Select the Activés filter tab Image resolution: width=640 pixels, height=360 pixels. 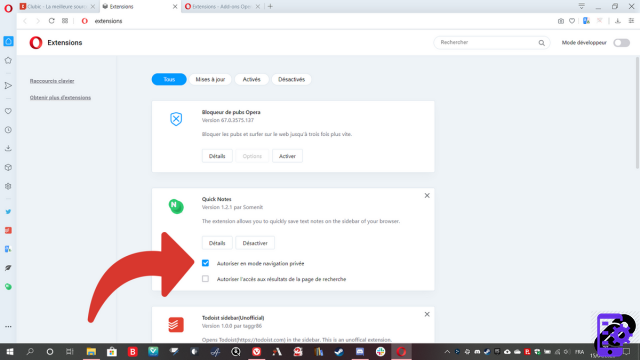coord(251,79)
